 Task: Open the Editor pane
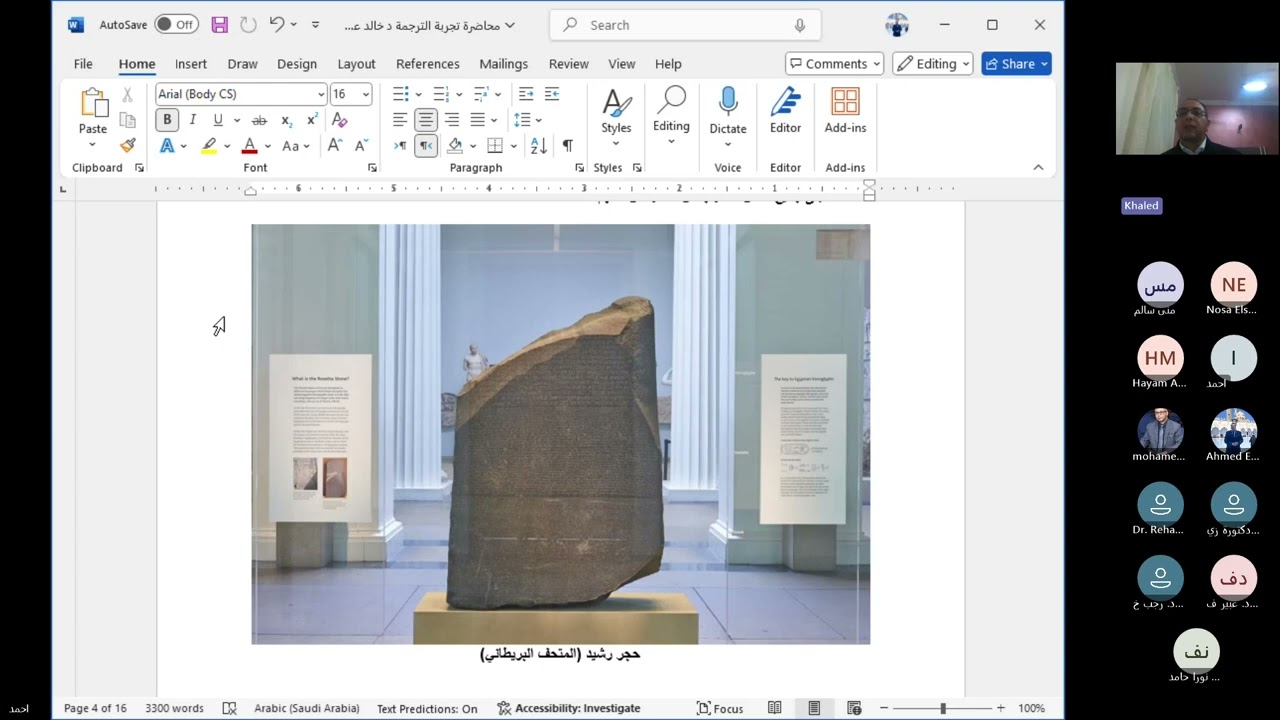point(785,111)
